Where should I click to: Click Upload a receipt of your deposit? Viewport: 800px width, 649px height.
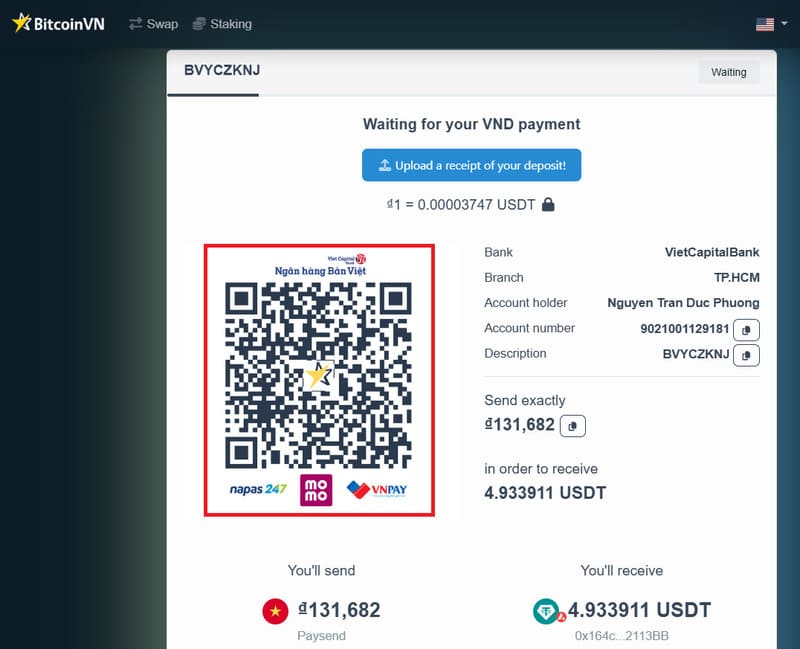(471, 165)
